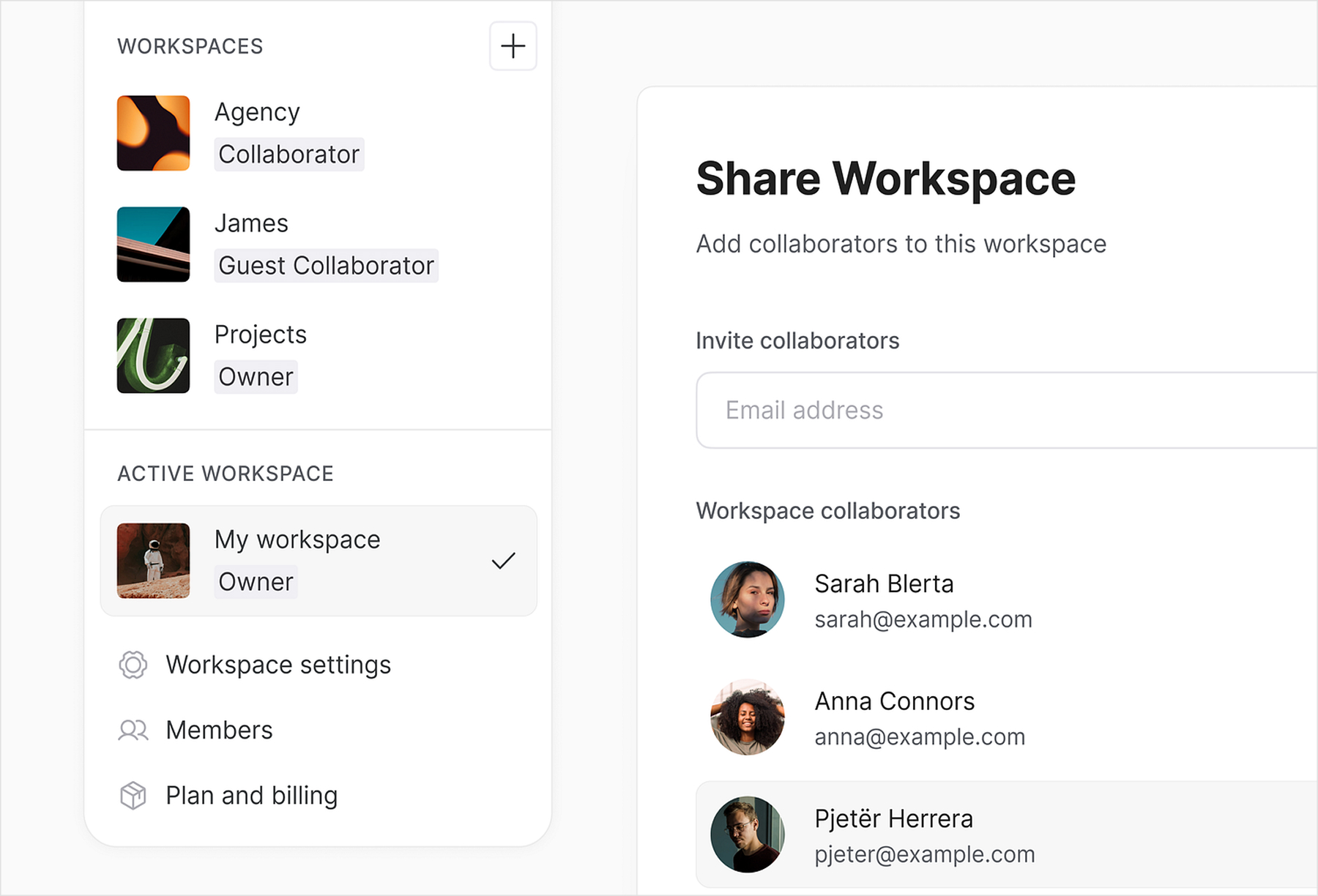Click the Owner badge under Projects
Screen dimensions: 1318x896
[x=256, y=377]
